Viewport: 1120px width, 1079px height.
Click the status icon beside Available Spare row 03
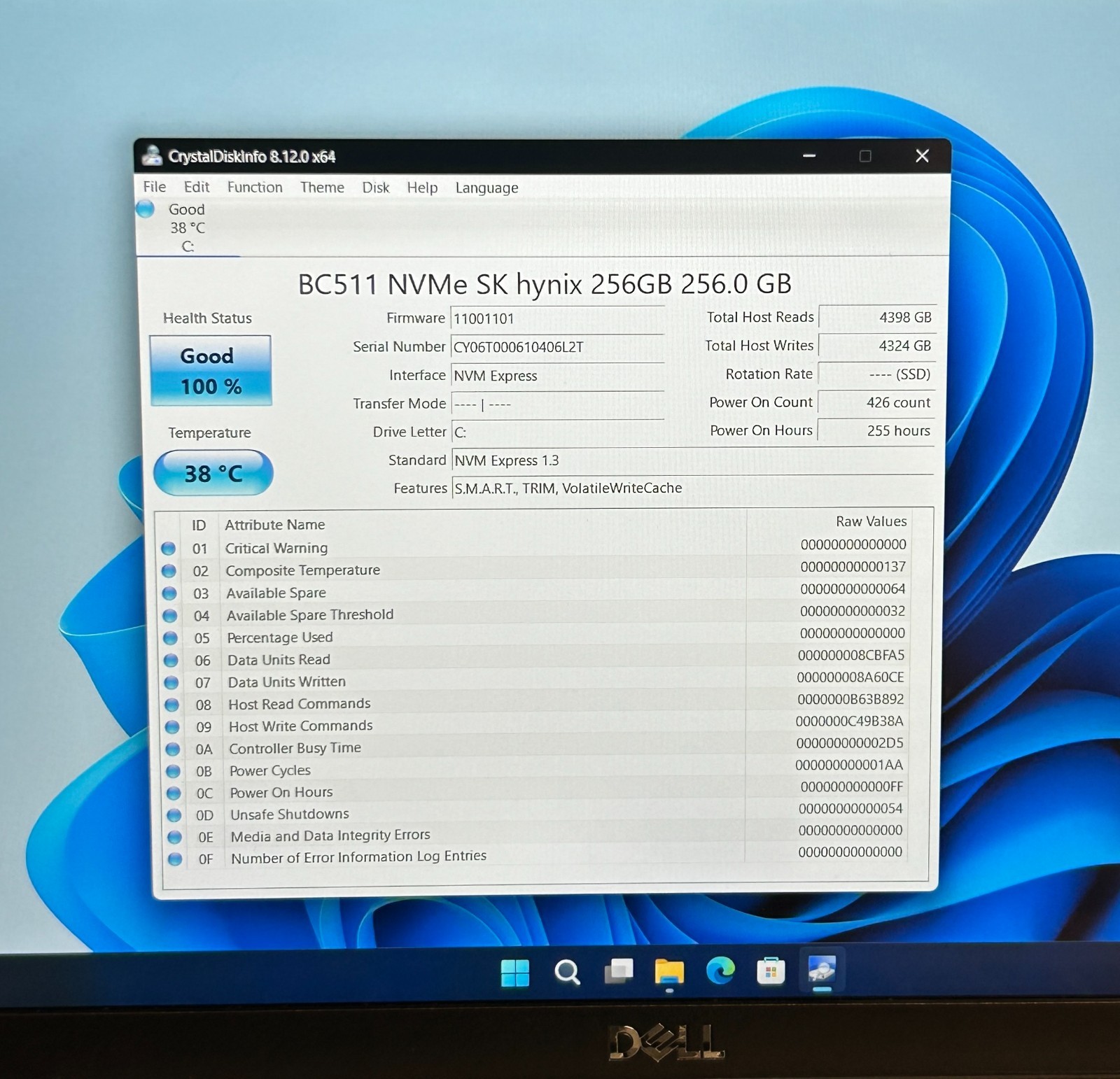point(169,593)
